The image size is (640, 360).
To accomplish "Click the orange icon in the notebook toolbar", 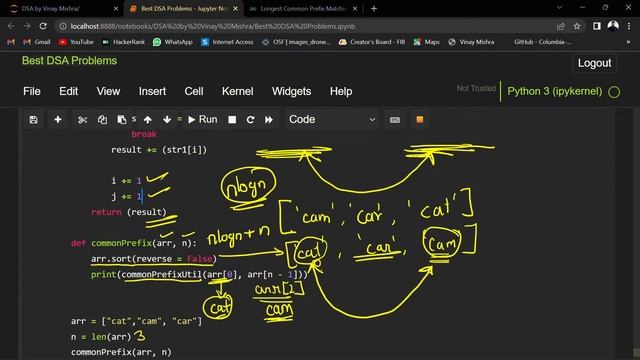I will pyautogui.click(x=420, y=119).
